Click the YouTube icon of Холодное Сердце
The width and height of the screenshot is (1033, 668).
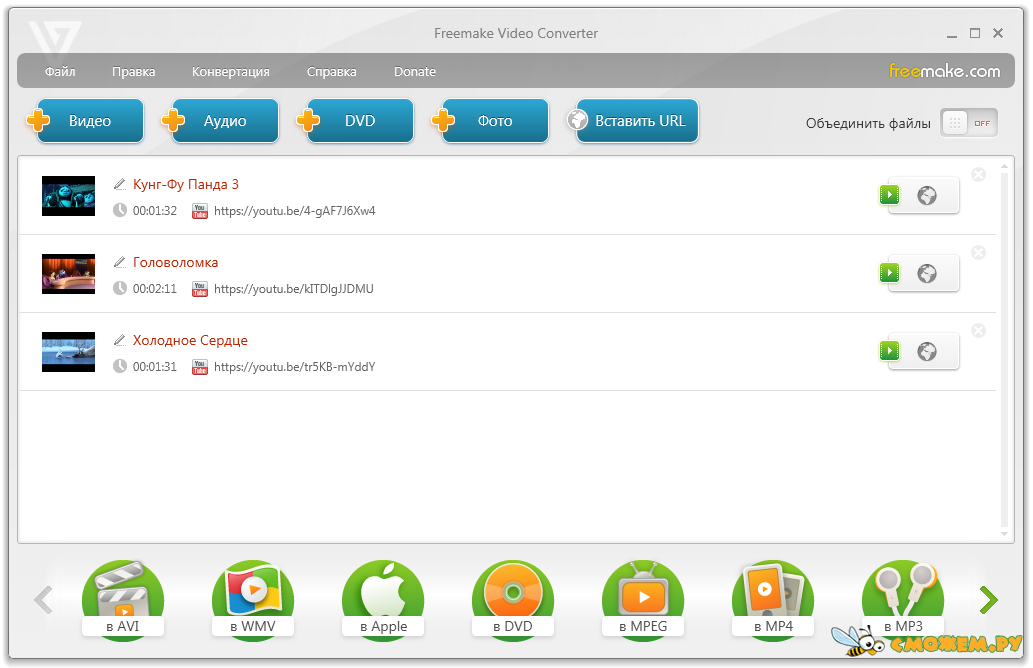tap(200, 367)
